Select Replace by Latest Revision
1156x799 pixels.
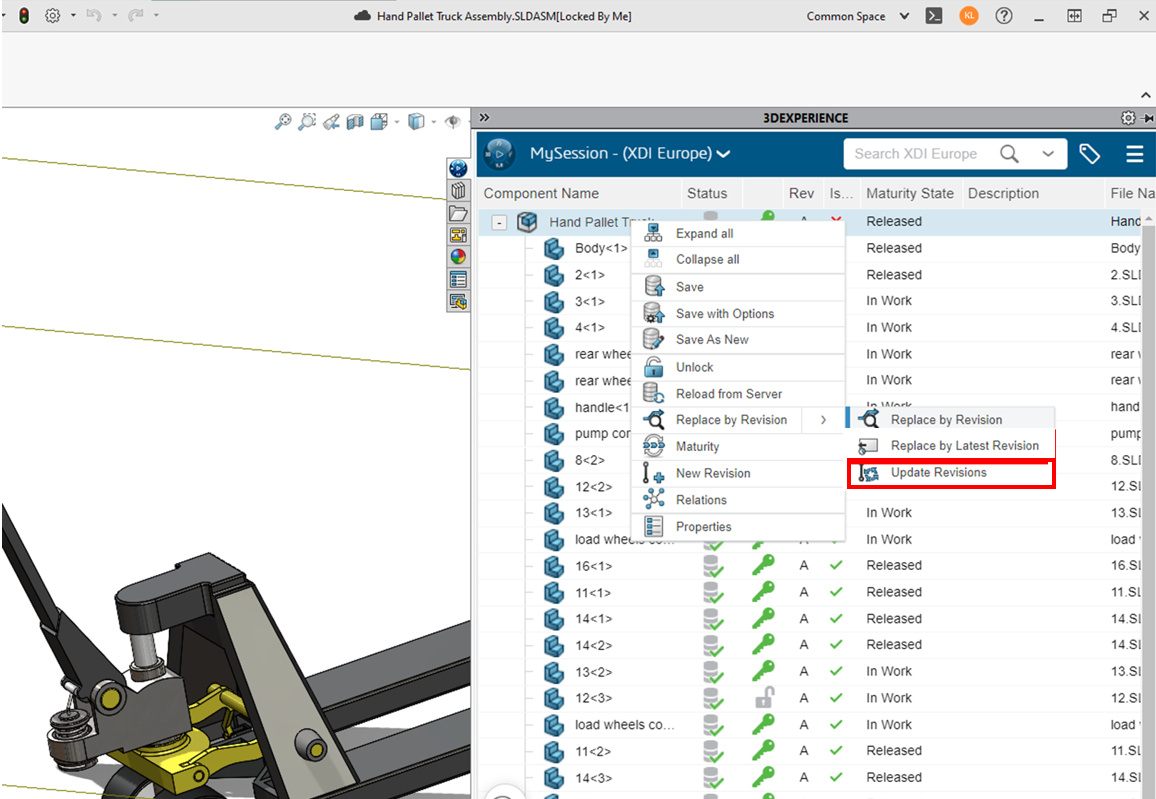(x=964, y=446)
